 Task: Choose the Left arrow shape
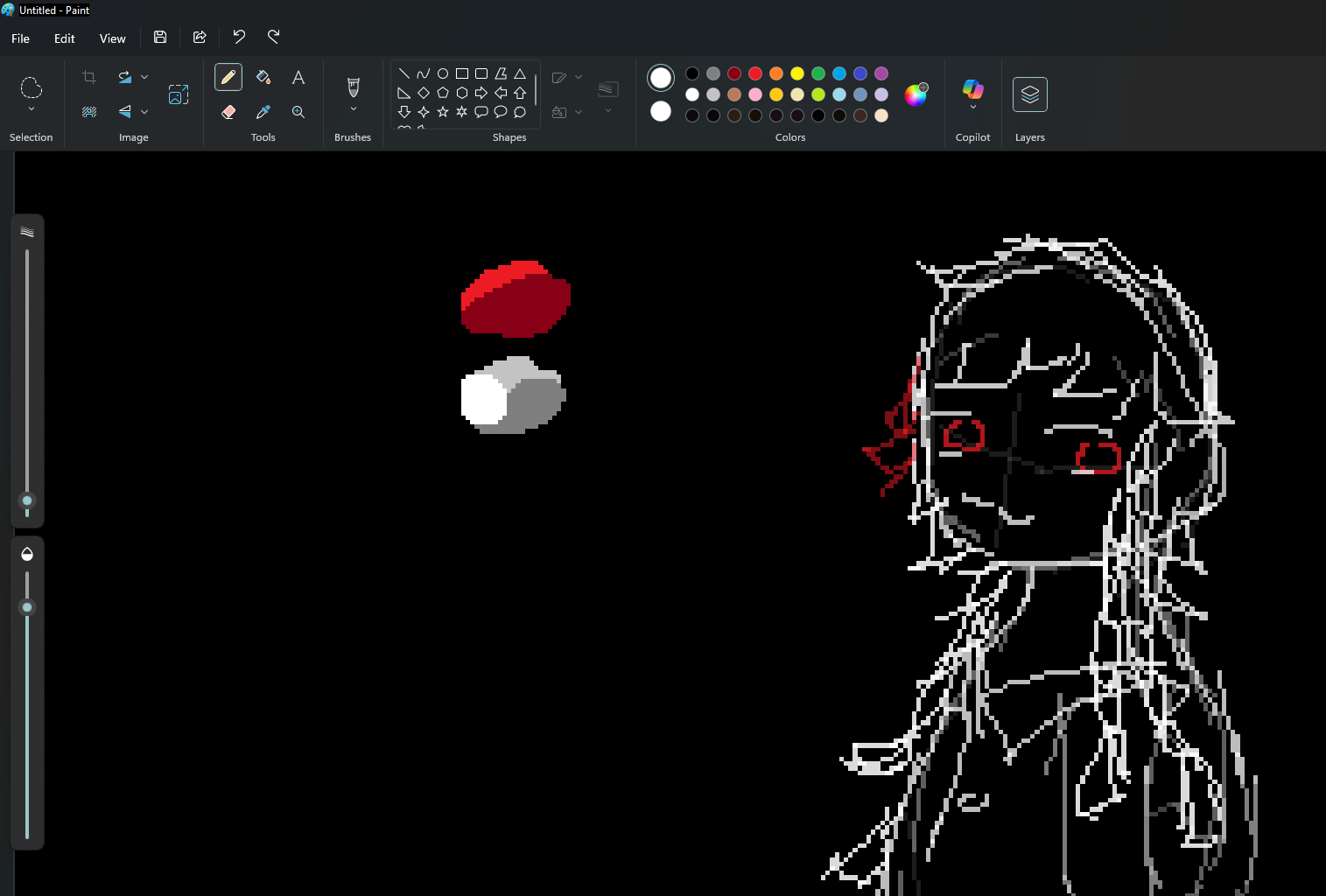pyautogui.click(x=501, y=93)
